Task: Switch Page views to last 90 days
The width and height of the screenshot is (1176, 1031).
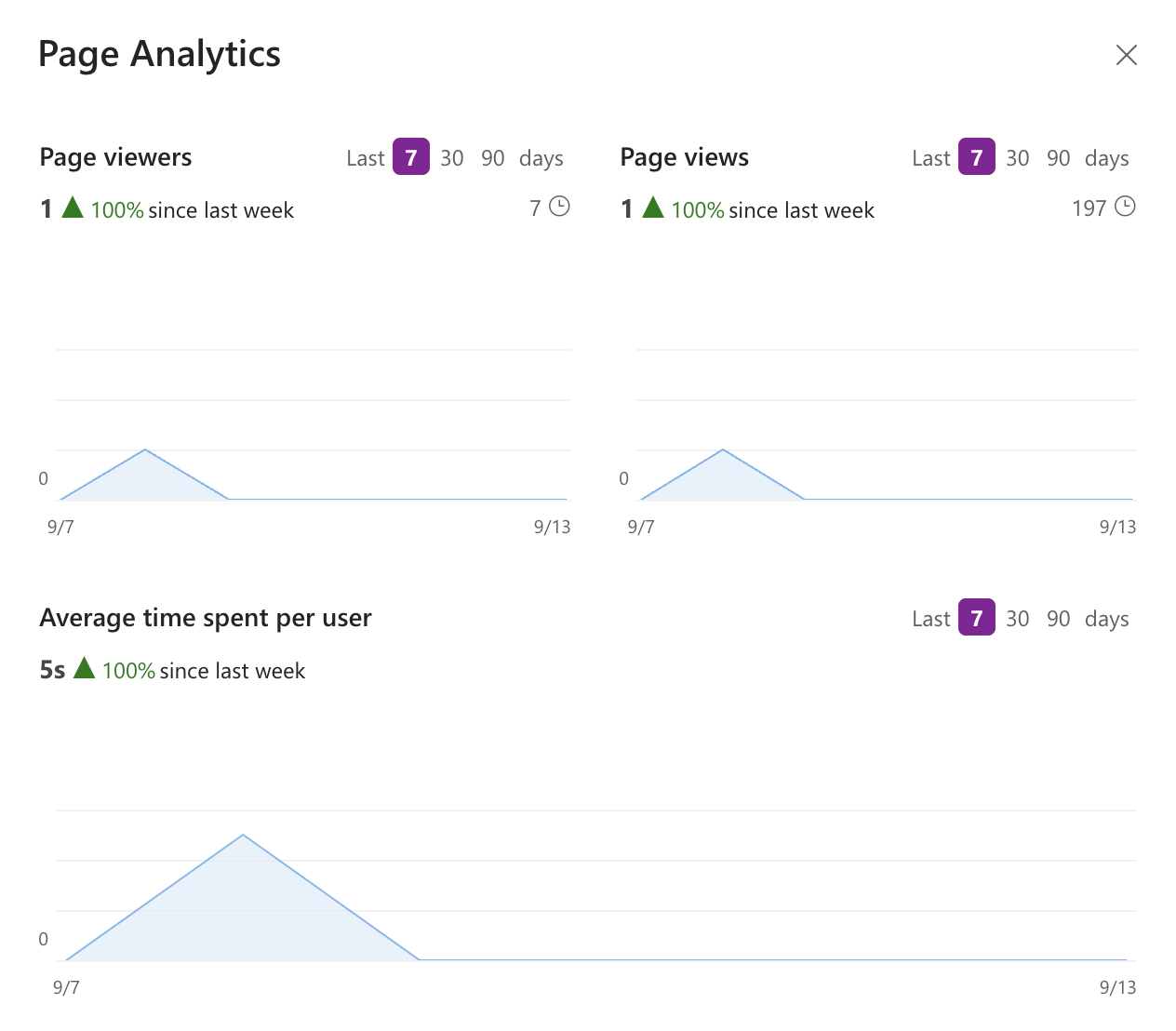Action: (1059, 158)
